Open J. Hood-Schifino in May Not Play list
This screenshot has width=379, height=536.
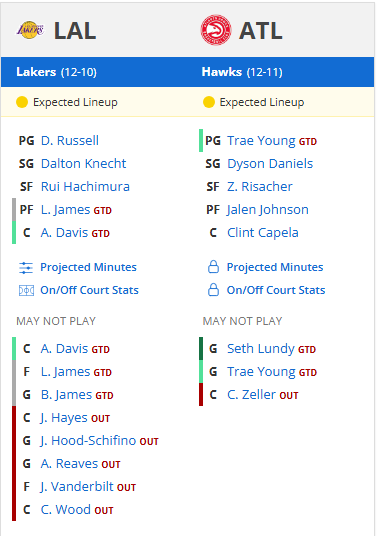[88, 441]
